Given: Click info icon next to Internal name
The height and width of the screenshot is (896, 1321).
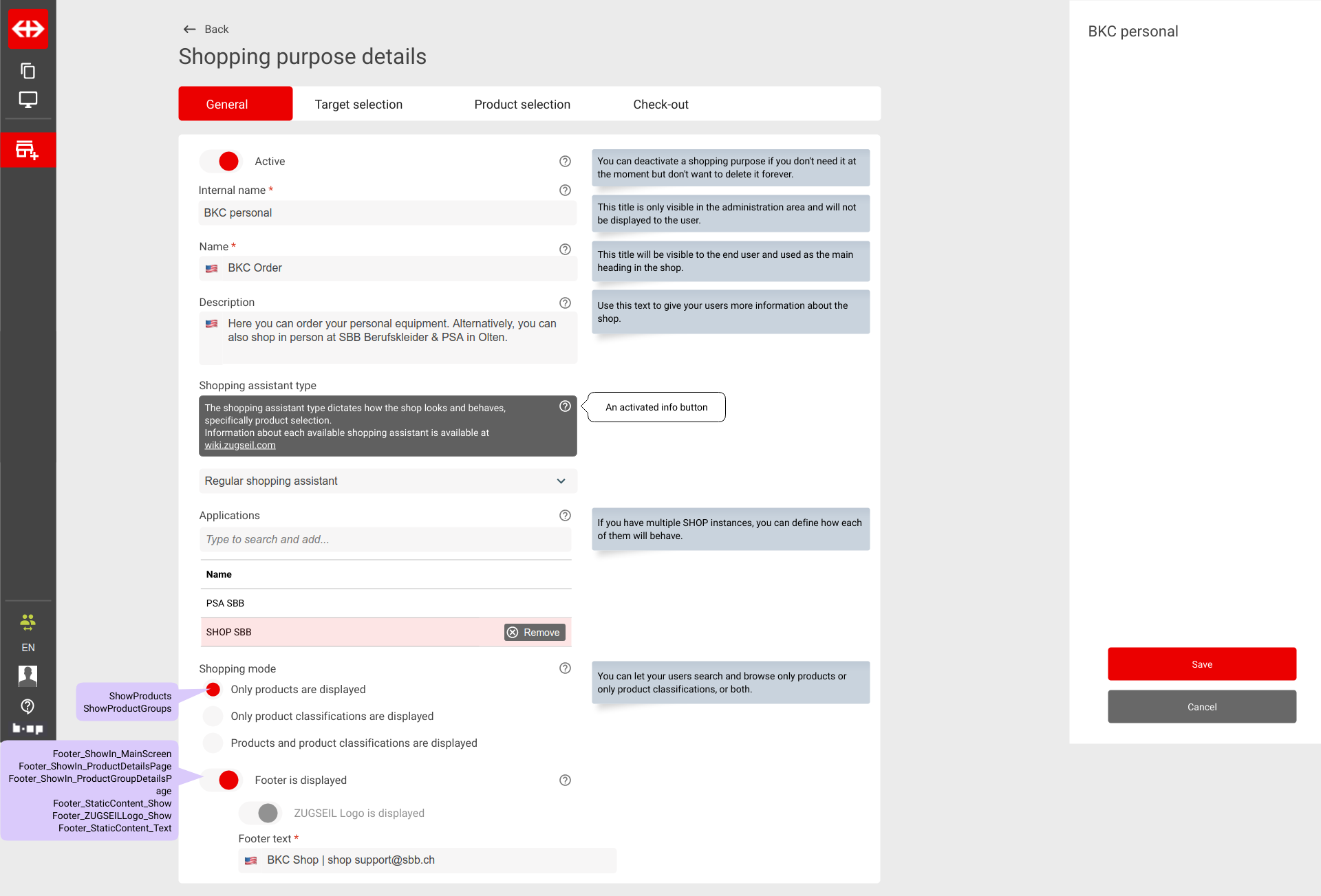Looking at the screenshot, I should [x=565, y=190].
